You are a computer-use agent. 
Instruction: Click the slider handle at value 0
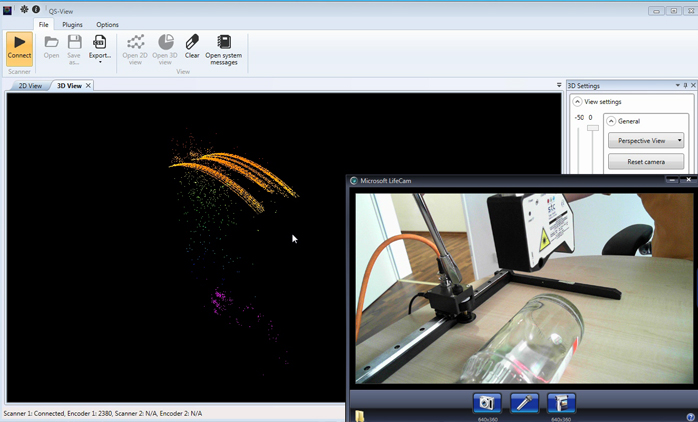coord(592,128)
